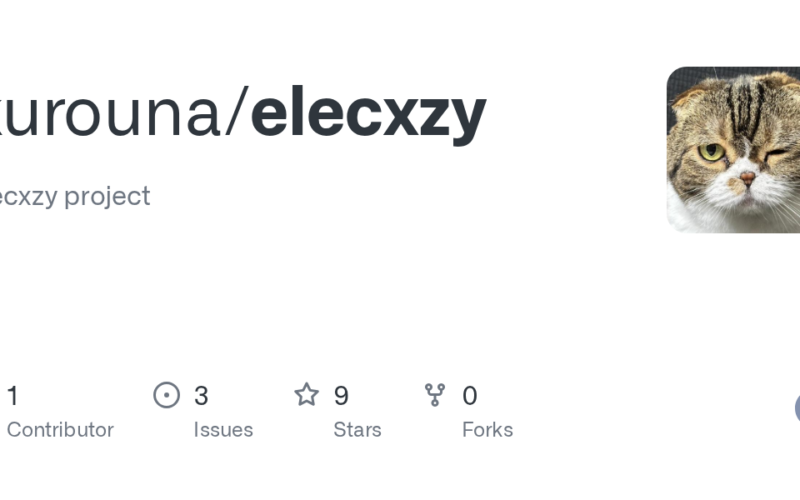Open the elecxzy repository name
The width and height of the screenshot is (800, 500).
[x=368, y=112]
